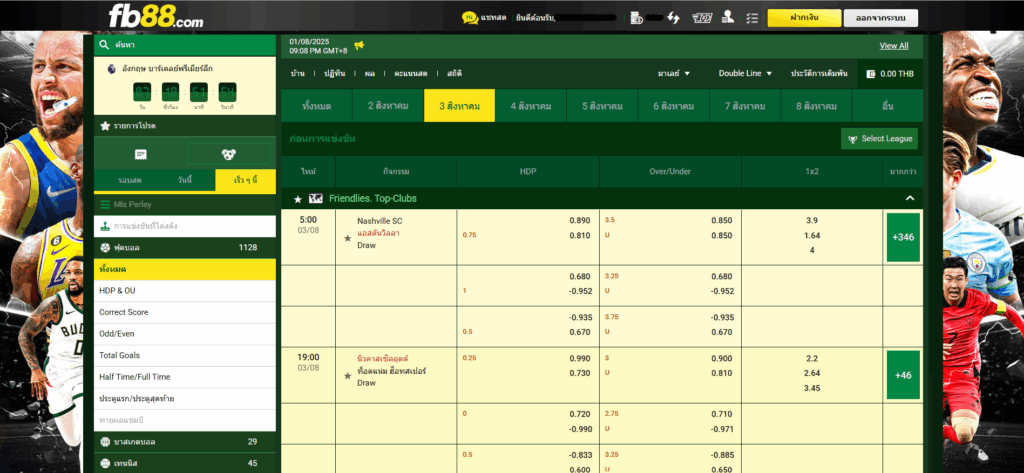The width and height of the screenshot is (1024, 473).
Task: Expand +346 more markets for Nashville
Action: (x=903, y=237)
